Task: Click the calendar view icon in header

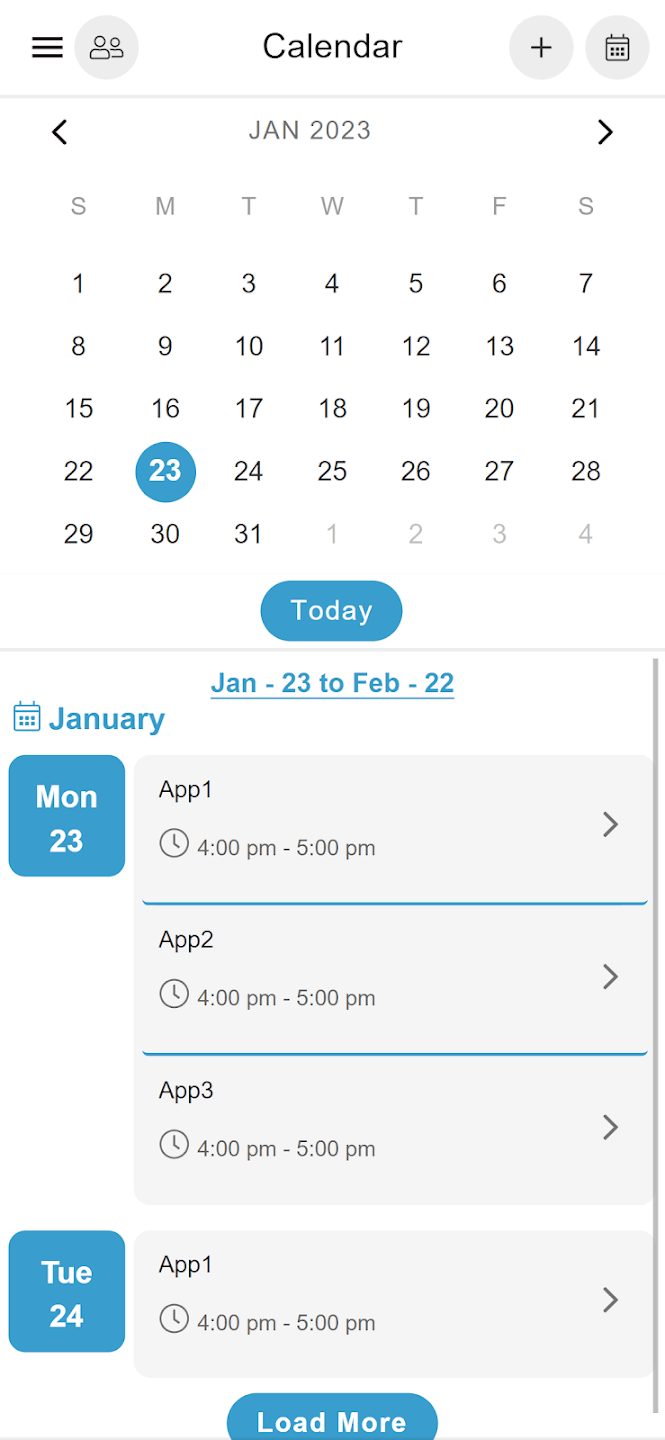Action: (x=617, y=47)
